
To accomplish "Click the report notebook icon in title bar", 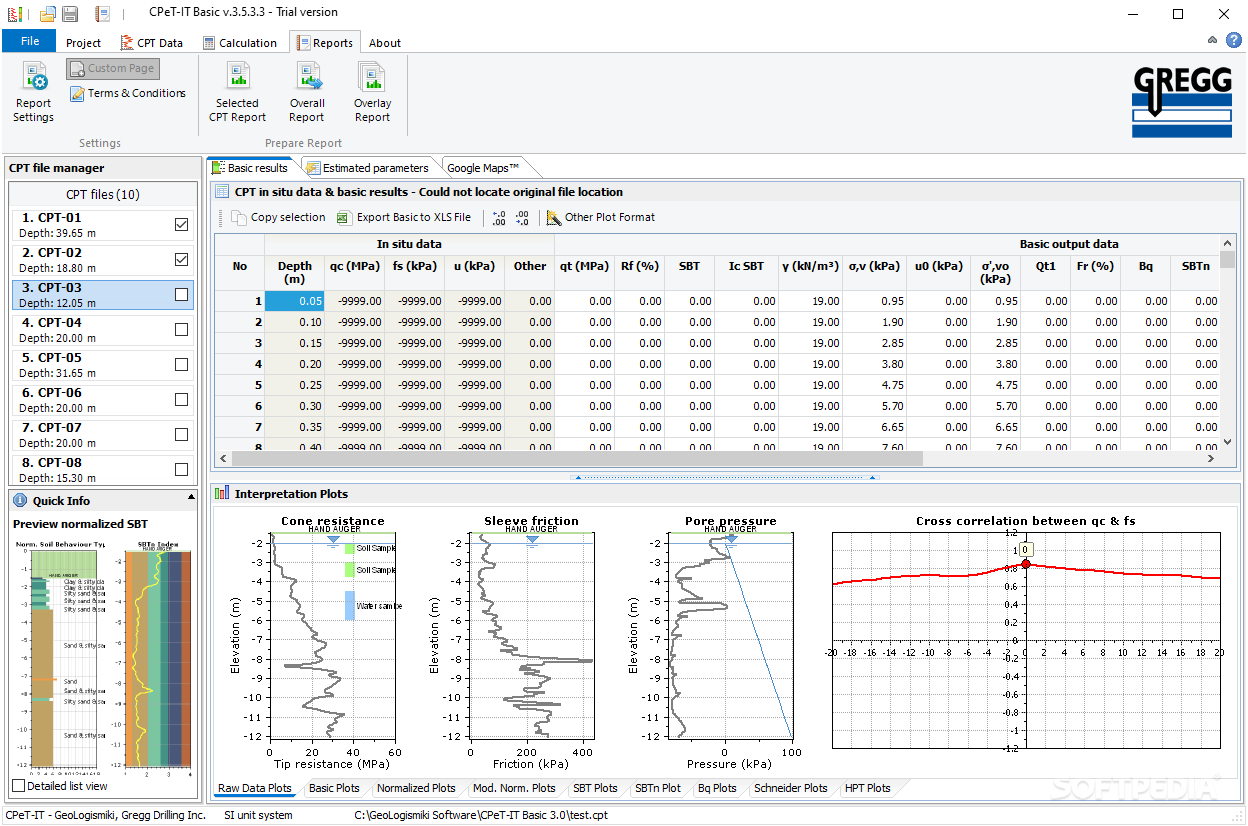I will click(102, 13).
